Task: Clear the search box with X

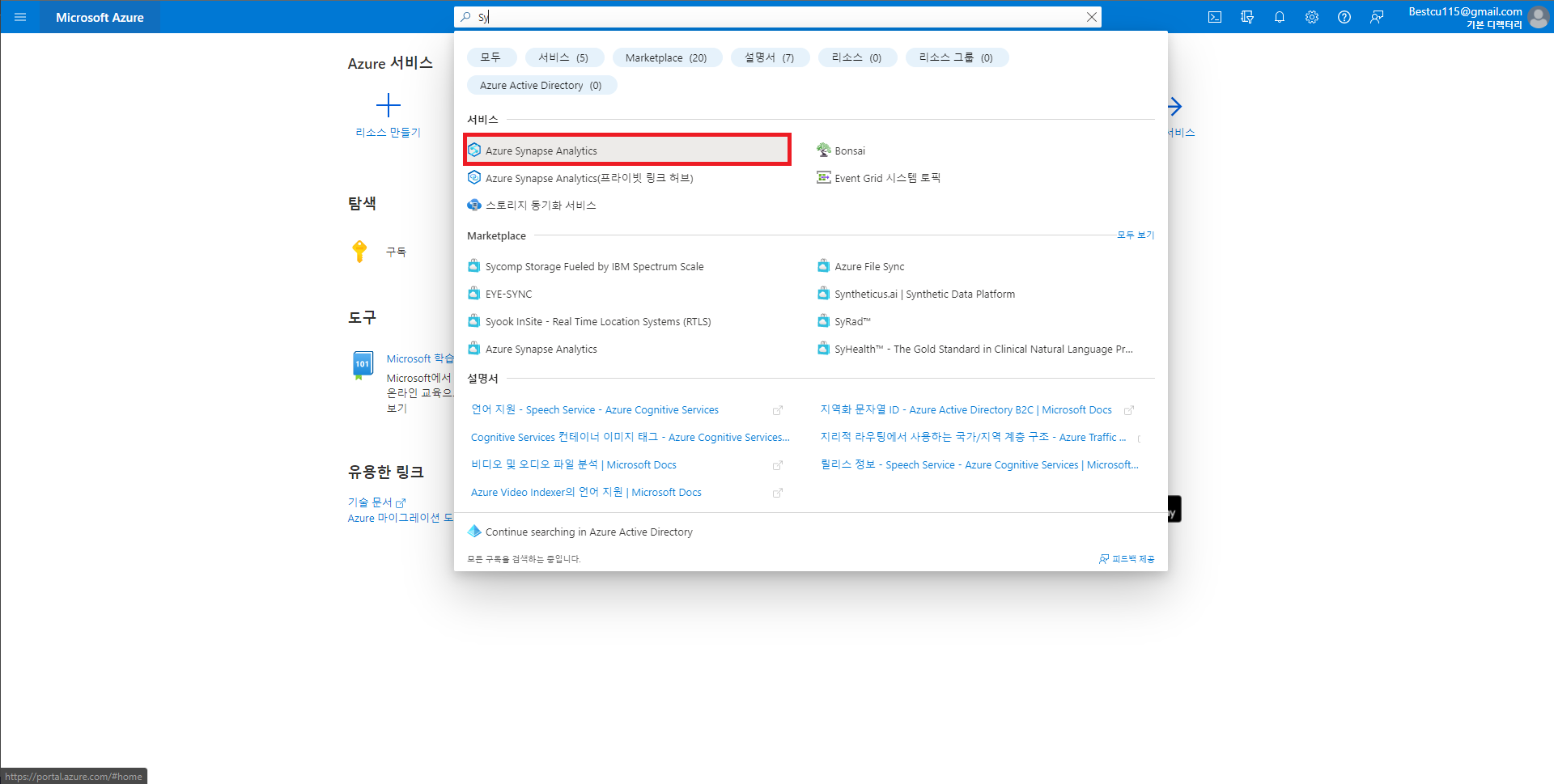Action: click(x=1092, y=17)
